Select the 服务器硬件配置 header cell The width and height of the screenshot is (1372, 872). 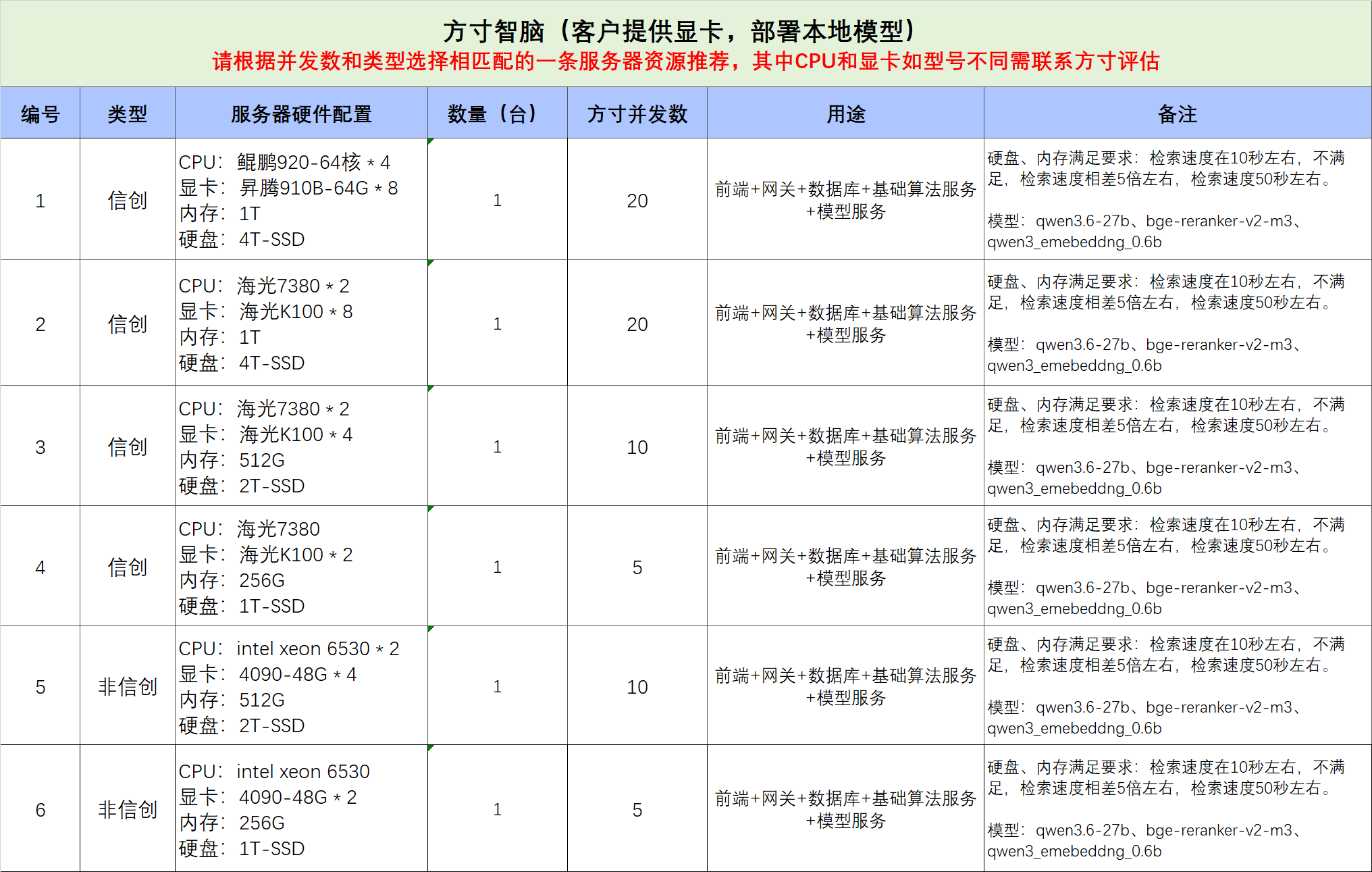(x=301, y=113)
